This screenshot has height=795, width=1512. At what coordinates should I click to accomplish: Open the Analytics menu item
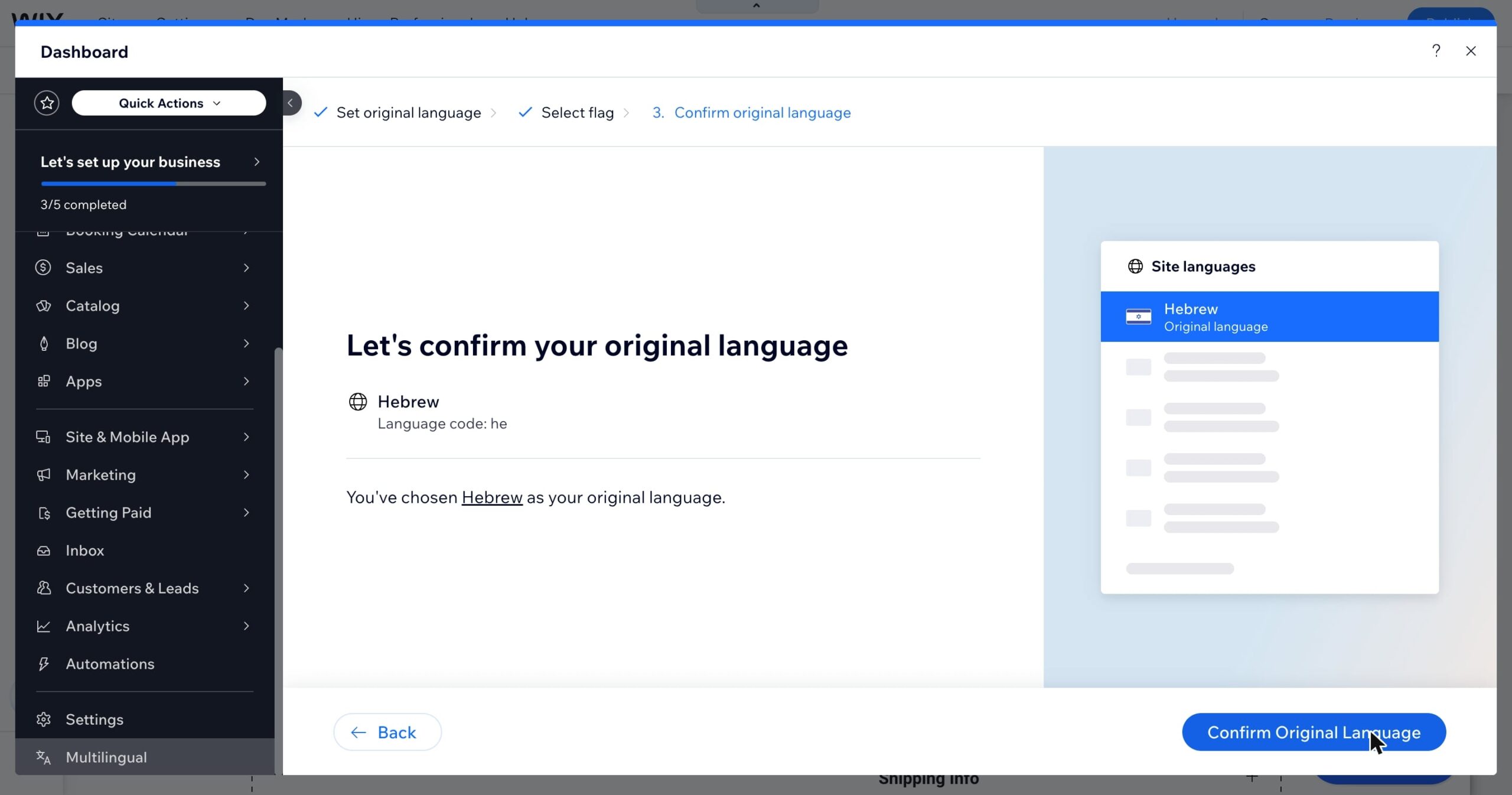(x=145, y=626)
